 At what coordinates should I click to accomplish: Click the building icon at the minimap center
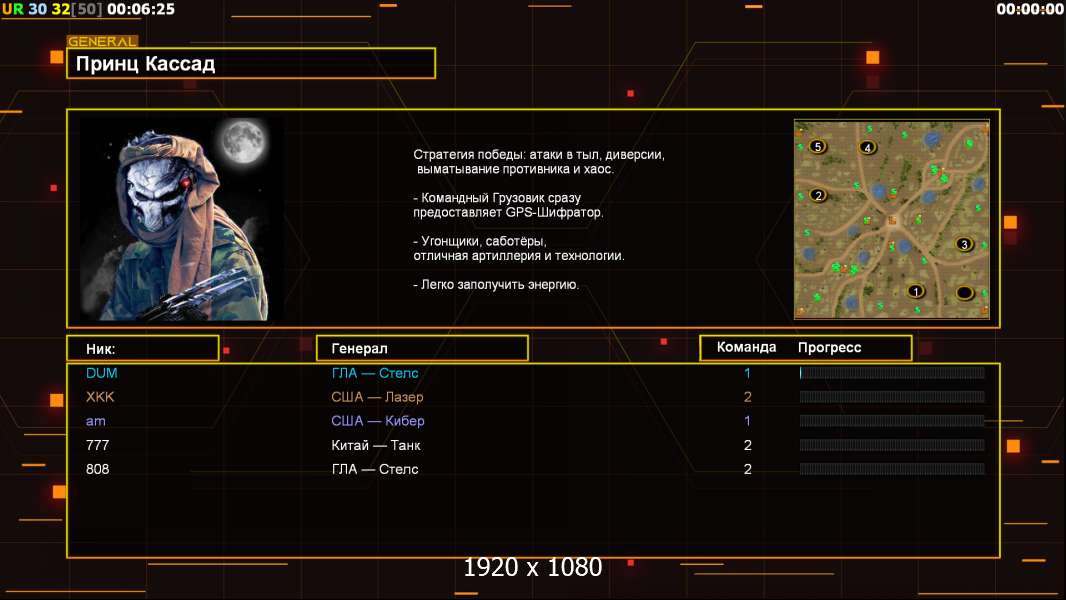coord(892,220)
